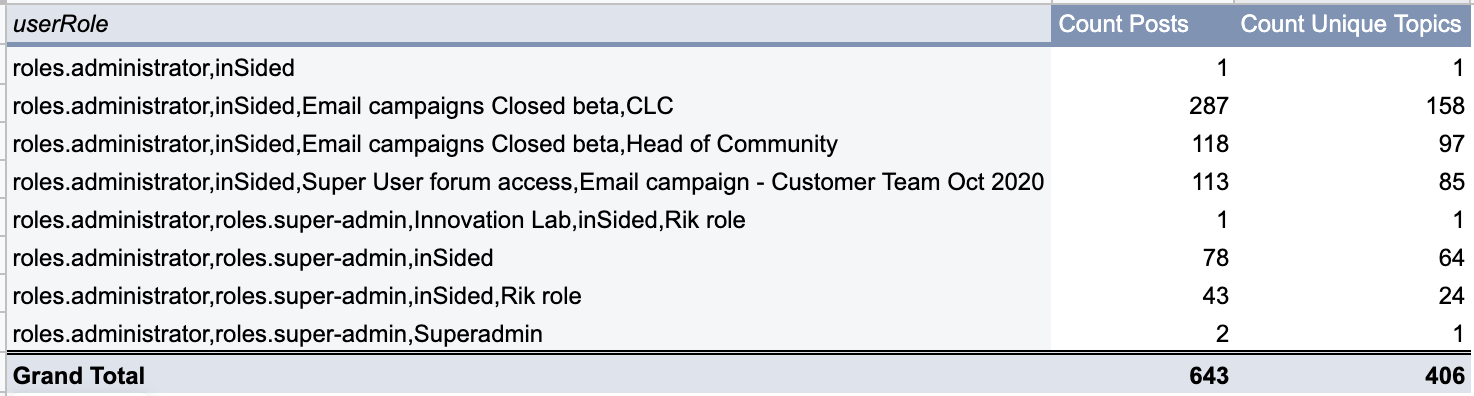Select the roles.administrator,inSided row label
The width and height of the screenshot is (1474, 396).
pyautogui.click(x=154, y=68)
